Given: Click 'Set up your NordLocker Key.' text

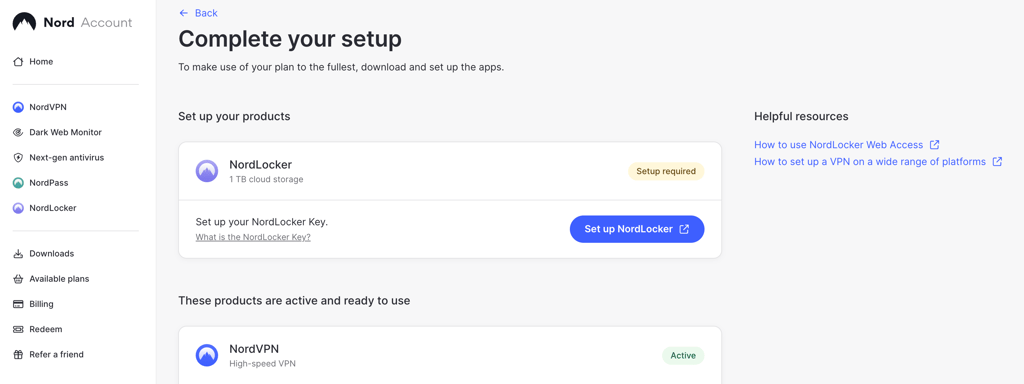Looking at the screenshot, I should [x=262, y=222].
